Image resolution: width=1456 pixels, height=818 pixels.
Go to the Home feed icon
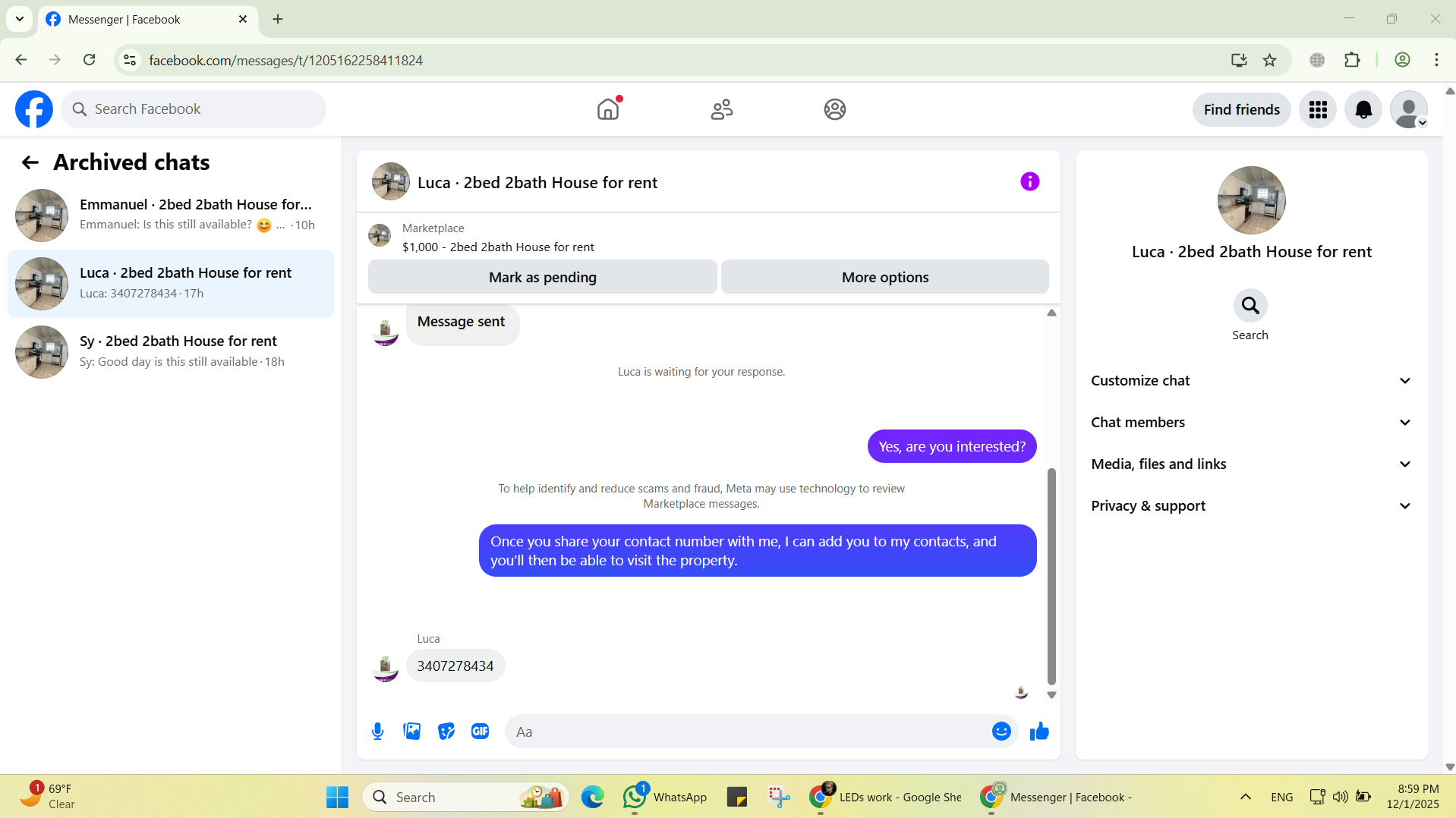608,109
